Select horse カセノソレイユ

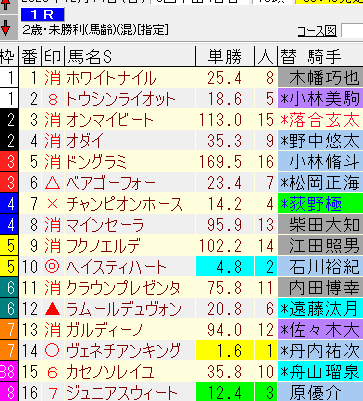tap(110, 372)
